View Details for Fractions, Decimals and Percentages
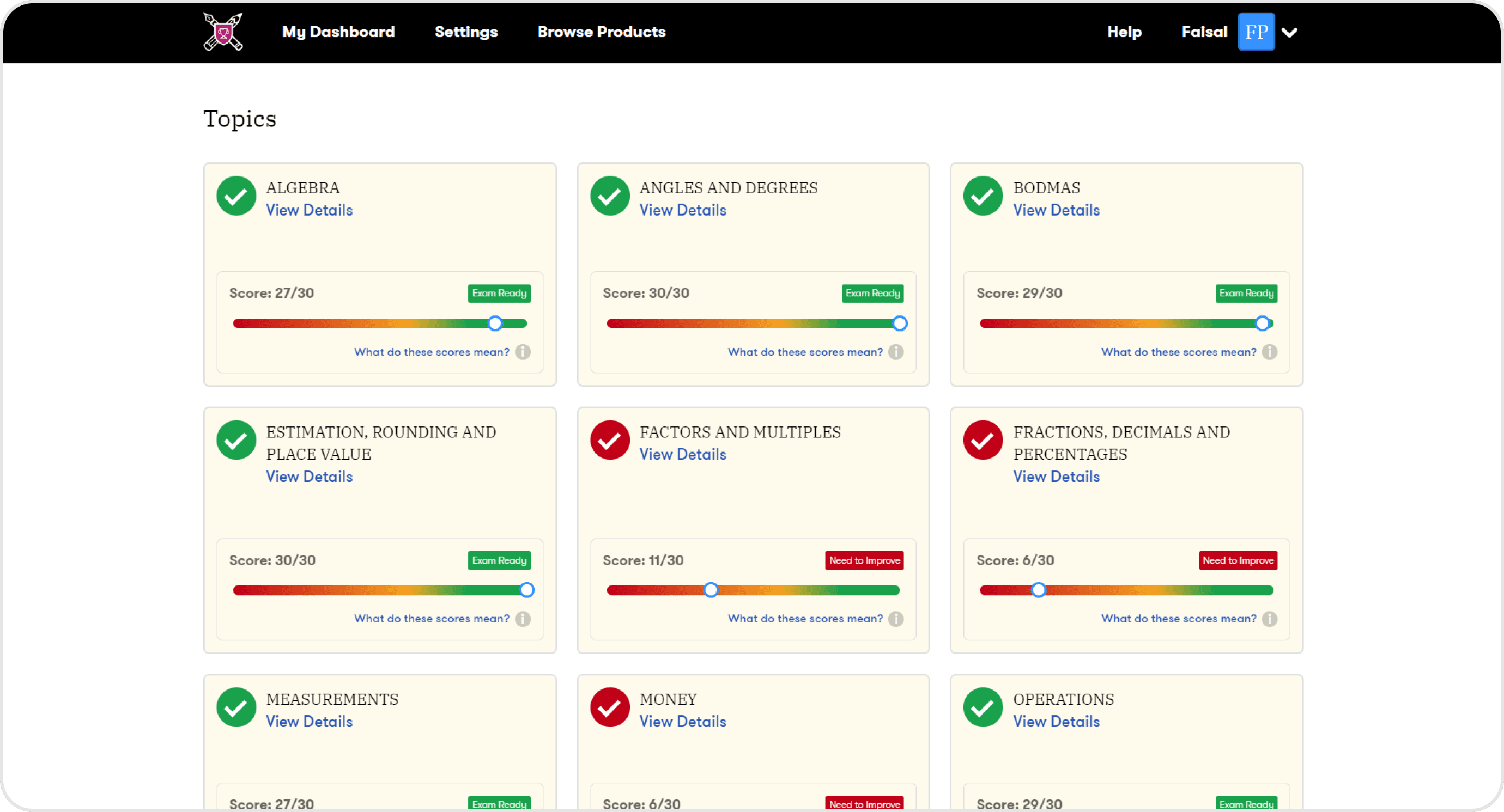Viewport: 1504px width, 812px height. point(1056,477)
